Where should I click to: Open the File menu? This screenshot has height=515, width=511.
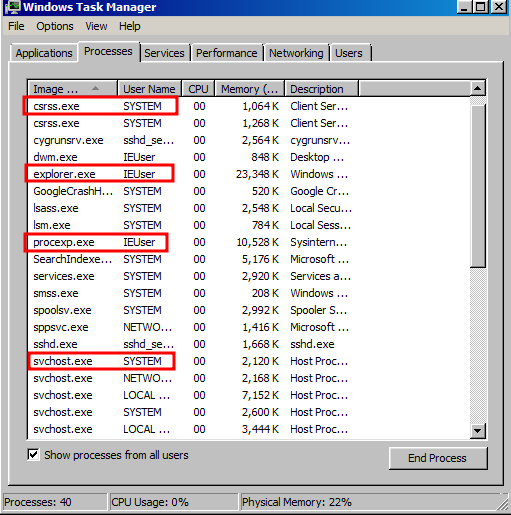tap(16, 26)
